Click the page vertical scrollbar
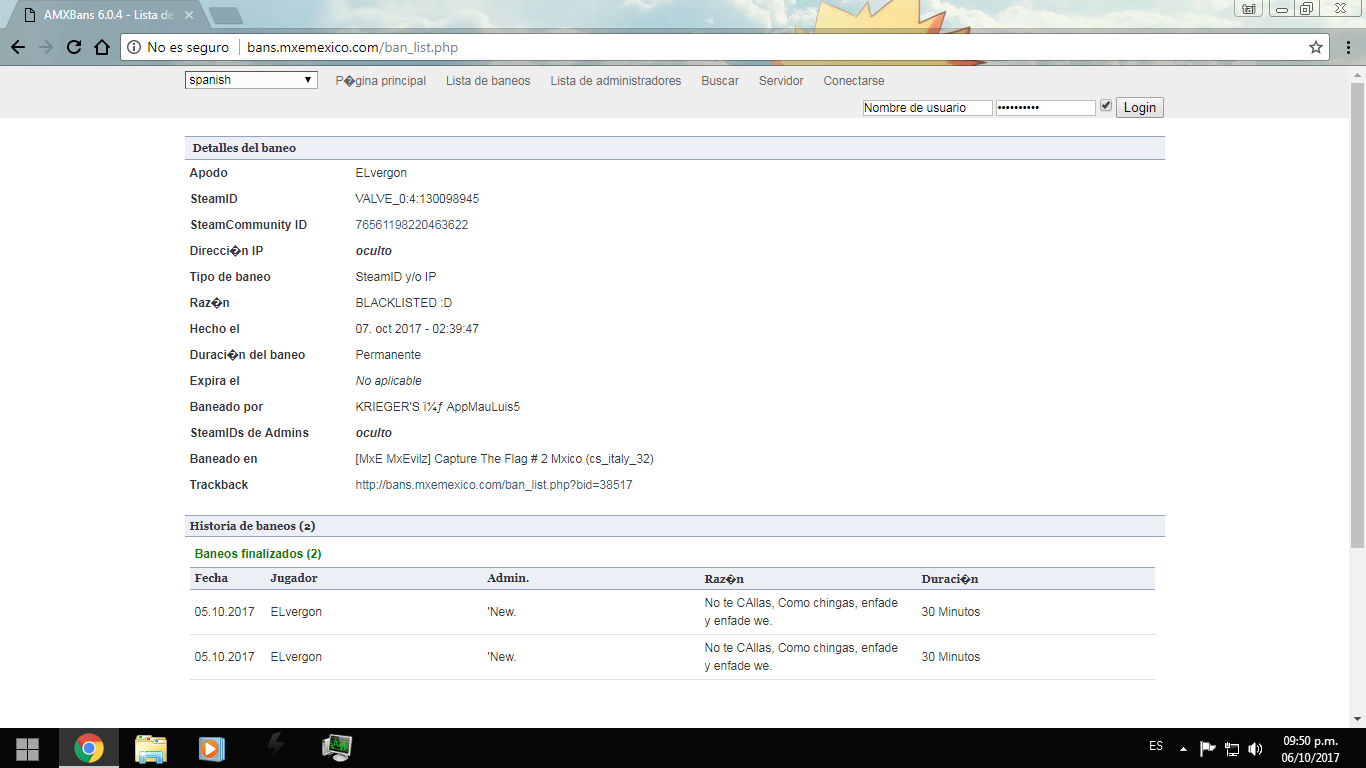Viewport: 1366px width, 768px height. tap(1357, 313)
